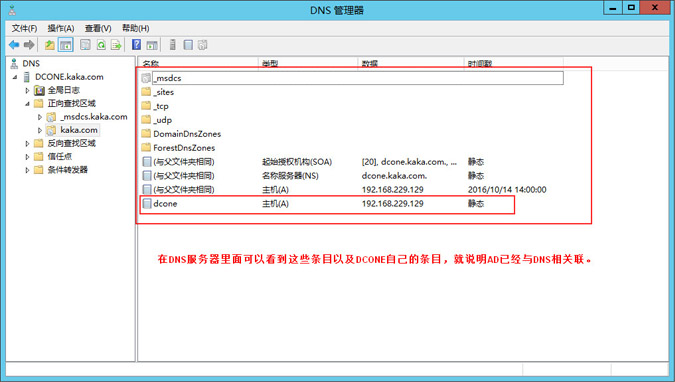Click the Properties toolbar icon
Viewport: 675px width, 382px height.
pos(85,45)
